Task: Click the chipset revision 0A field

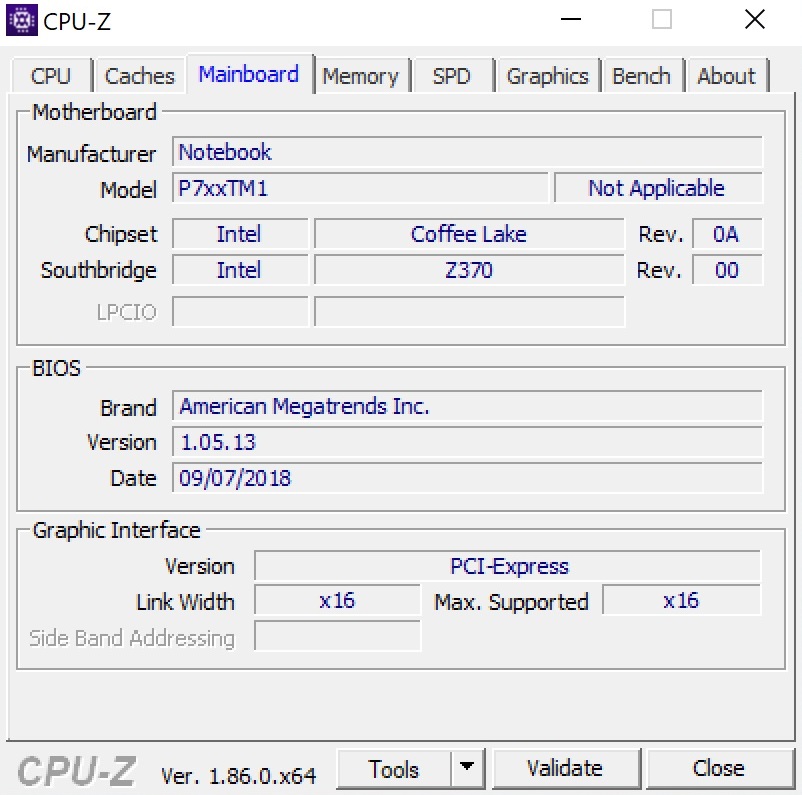Action: tap(727, 234)
